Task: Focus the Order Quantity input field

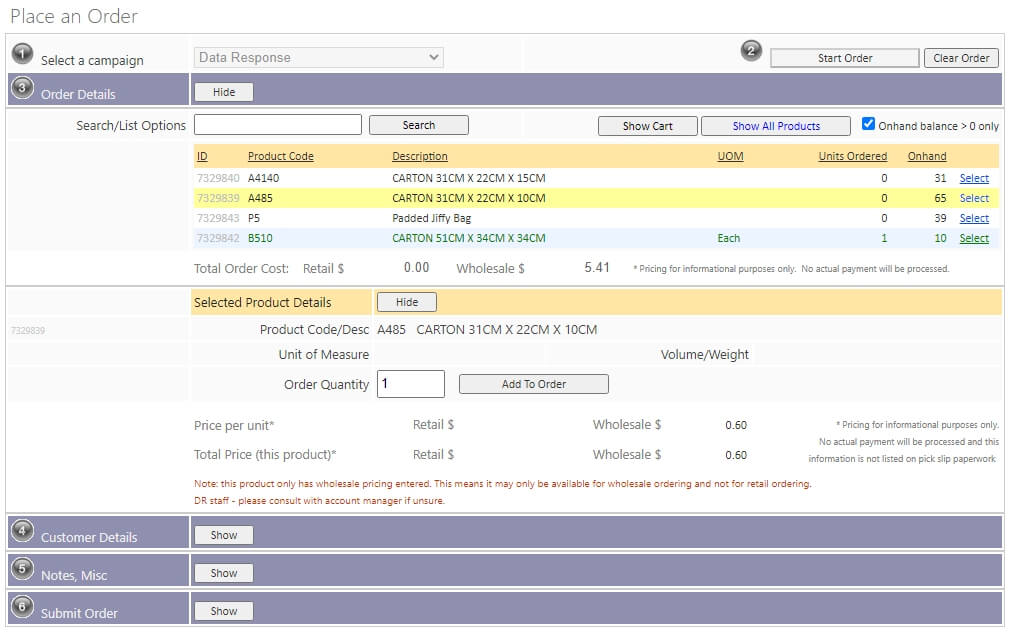Action: coord(410,384)
